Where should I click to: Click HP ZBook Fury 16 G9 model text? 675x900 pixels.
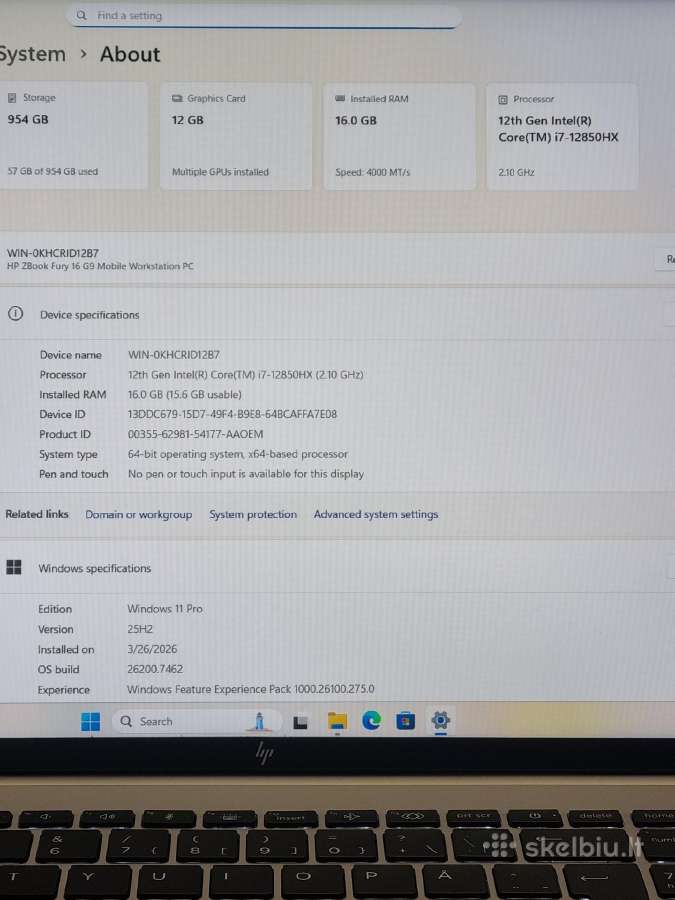(x=100, y=266)
